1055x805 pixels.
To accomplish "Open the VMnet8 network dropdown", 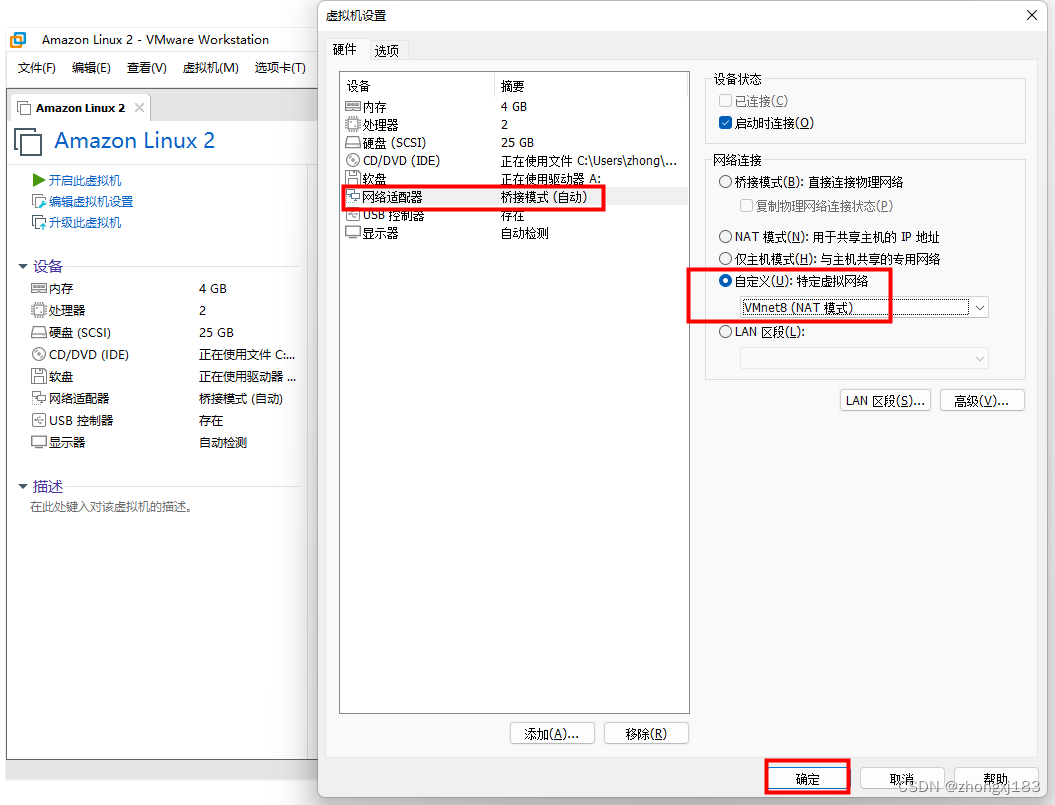I will tap(978, 307).
